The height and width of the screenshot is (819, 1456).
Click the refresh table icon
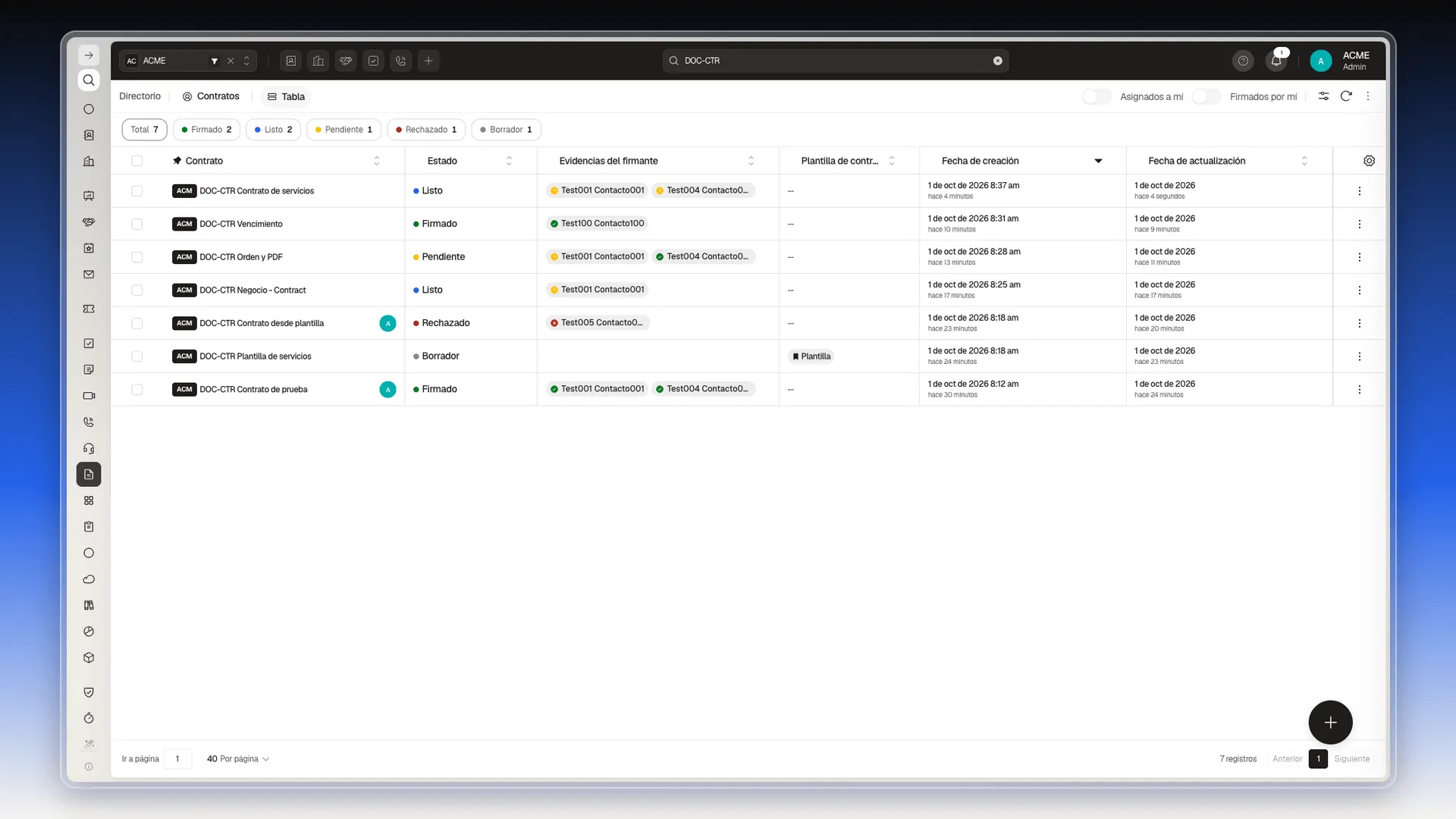[1346, 96]
